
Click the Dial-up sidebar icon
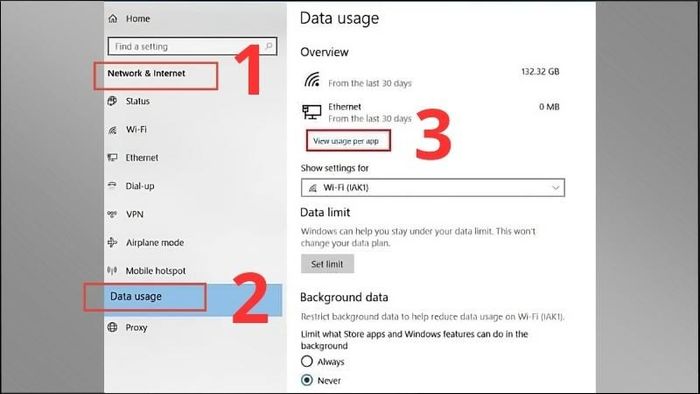pos(112,186)
